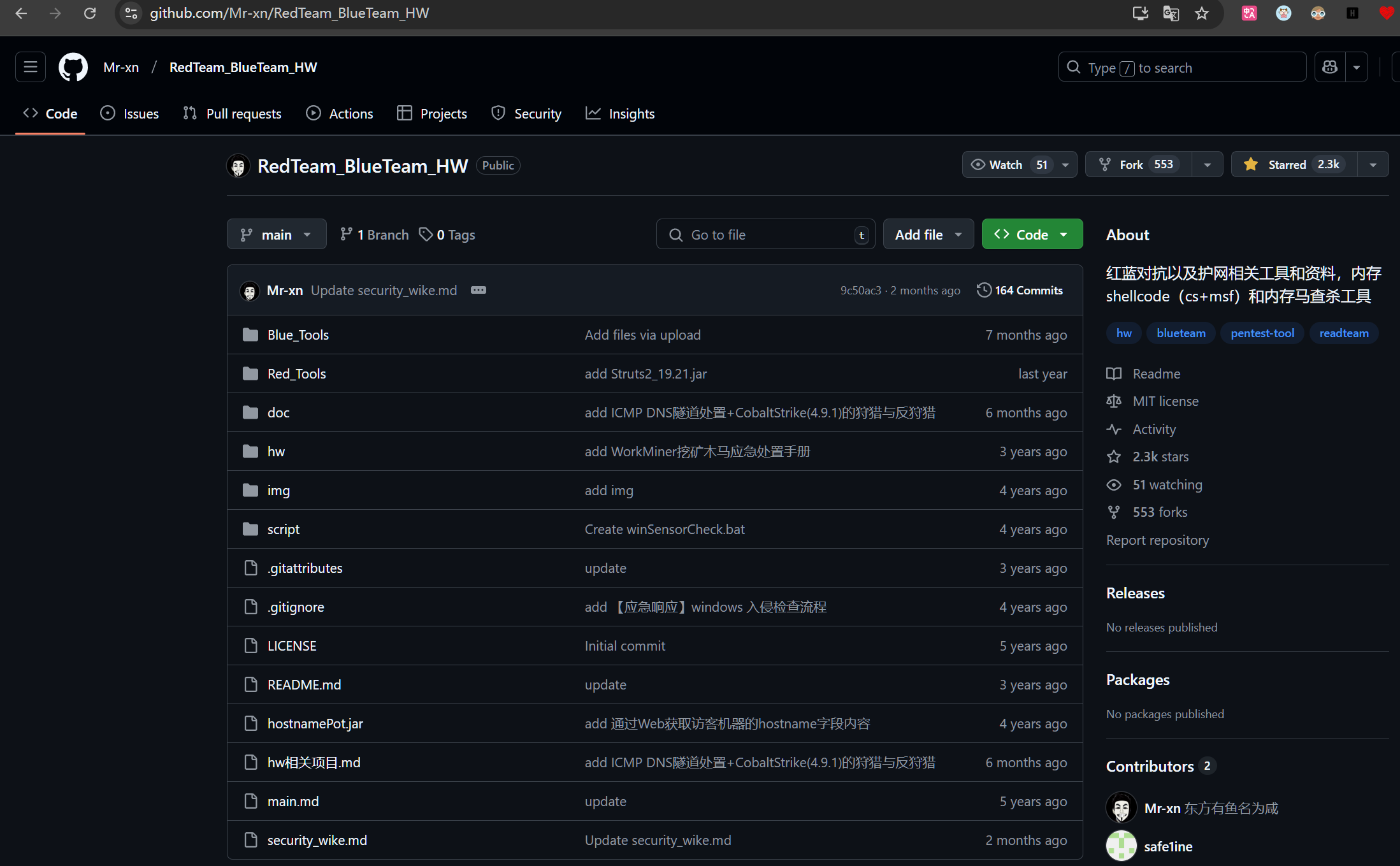Expand commit message ellipsis icon
Screen dimensions: 1400x866
(478, 291)
